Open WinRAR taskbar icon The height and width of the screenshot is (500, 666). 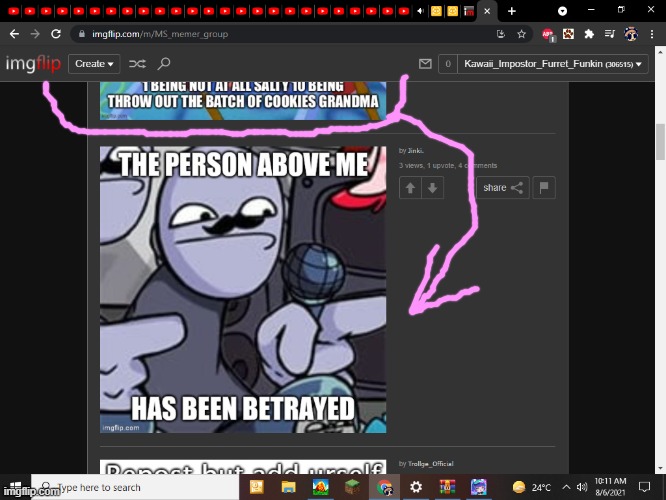(447, 487)
